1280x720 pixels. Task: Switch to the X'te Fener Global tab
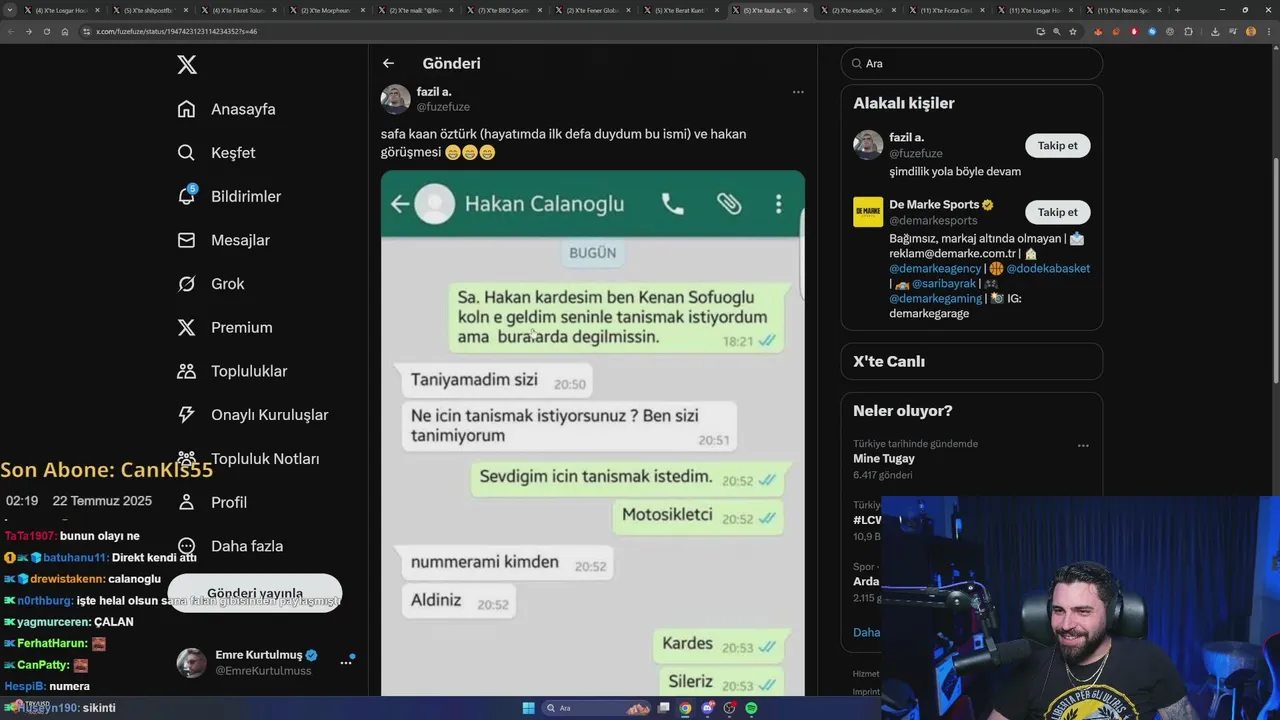pyautogui.click(x=592, y=10)
